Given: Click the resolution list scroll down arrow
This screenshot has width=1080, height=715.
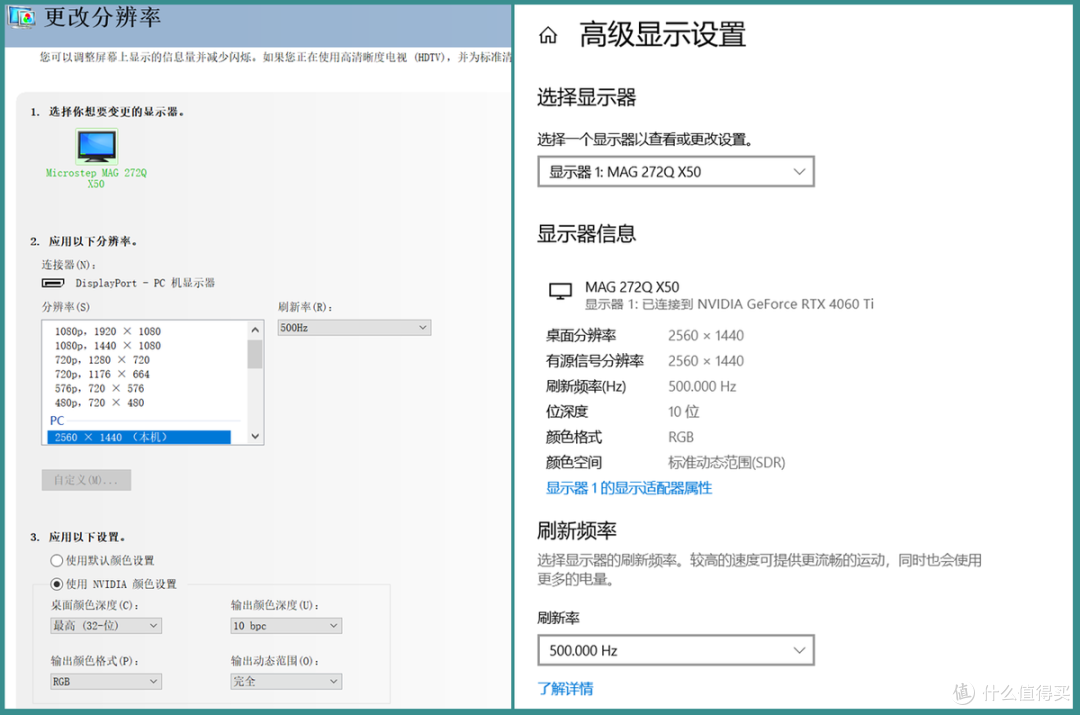Looking at the screenshot, I should 255,436.
